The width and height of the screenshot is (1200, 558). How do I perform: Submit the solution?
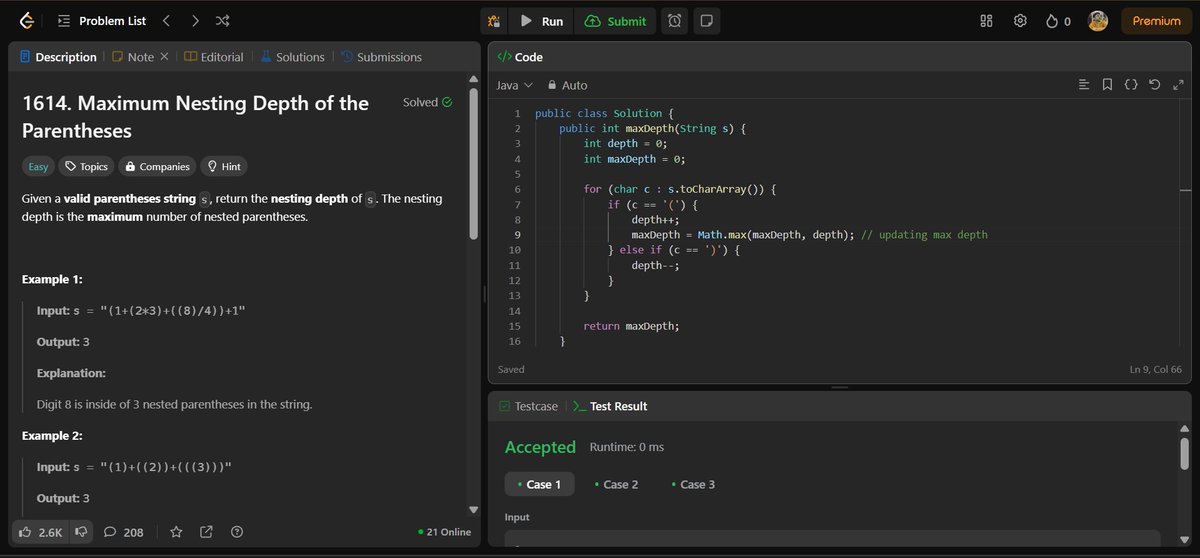(615, 21)
